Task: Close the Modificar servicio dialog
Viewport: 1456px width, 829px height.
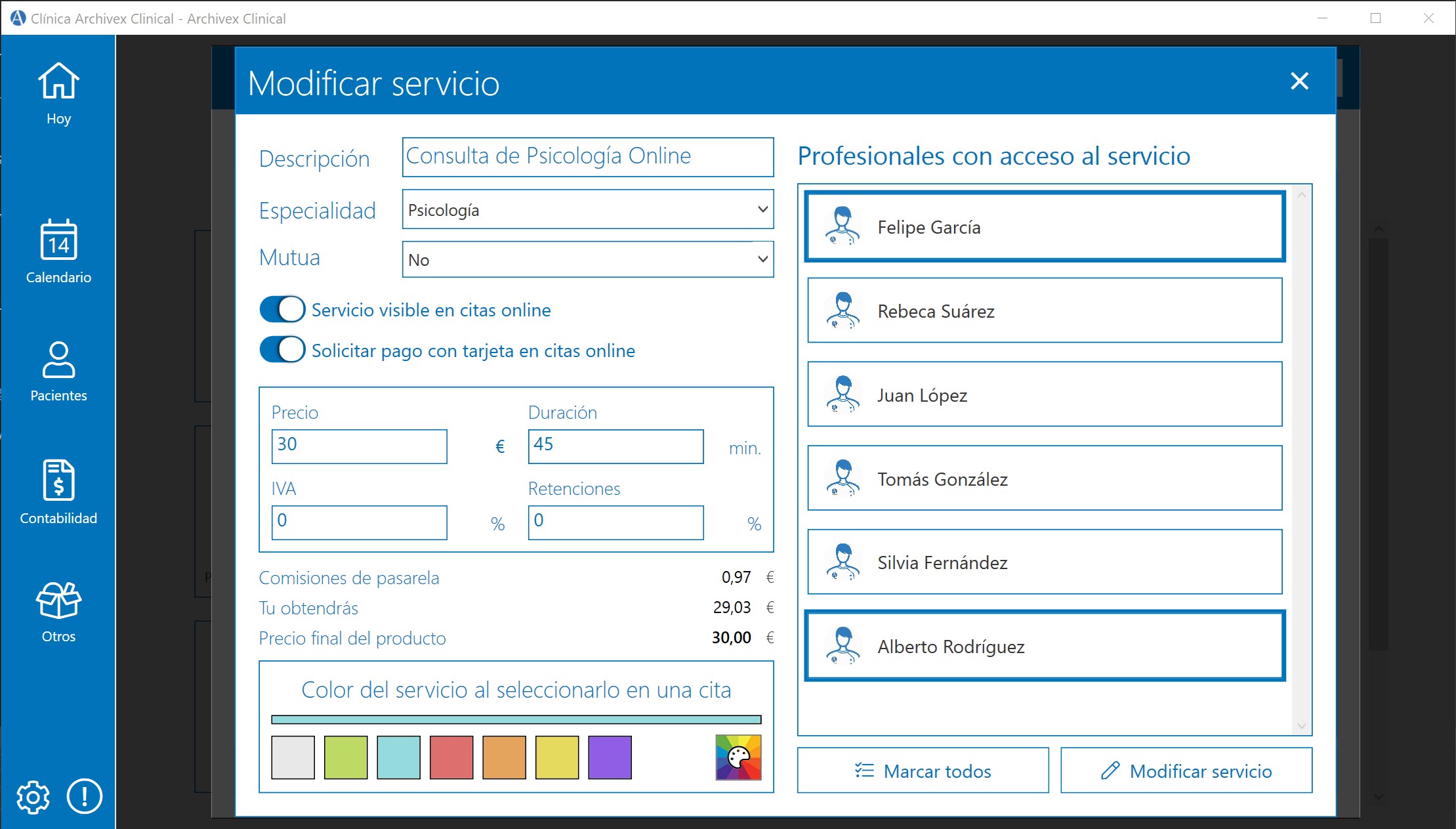Action: [1299, 81]
